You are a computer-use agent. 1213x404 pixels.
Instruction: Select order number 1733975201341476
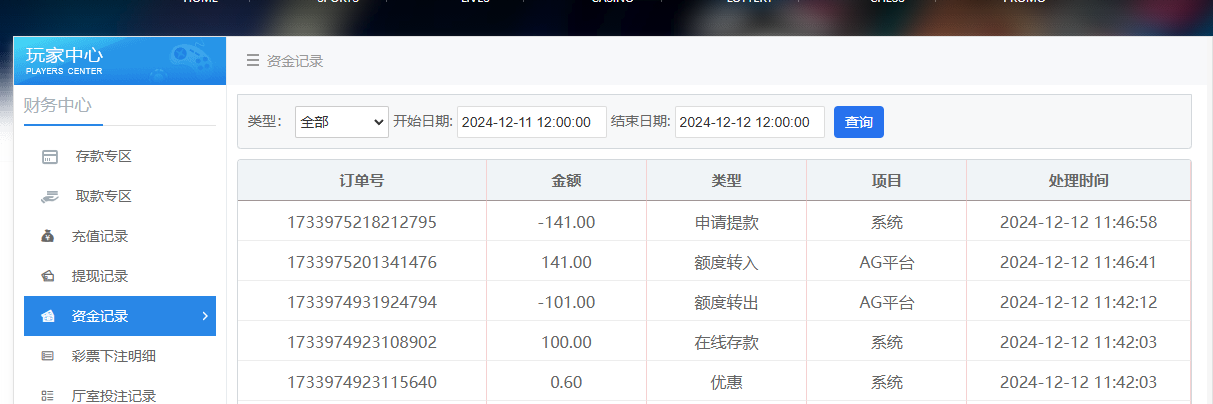pos(362,262)
